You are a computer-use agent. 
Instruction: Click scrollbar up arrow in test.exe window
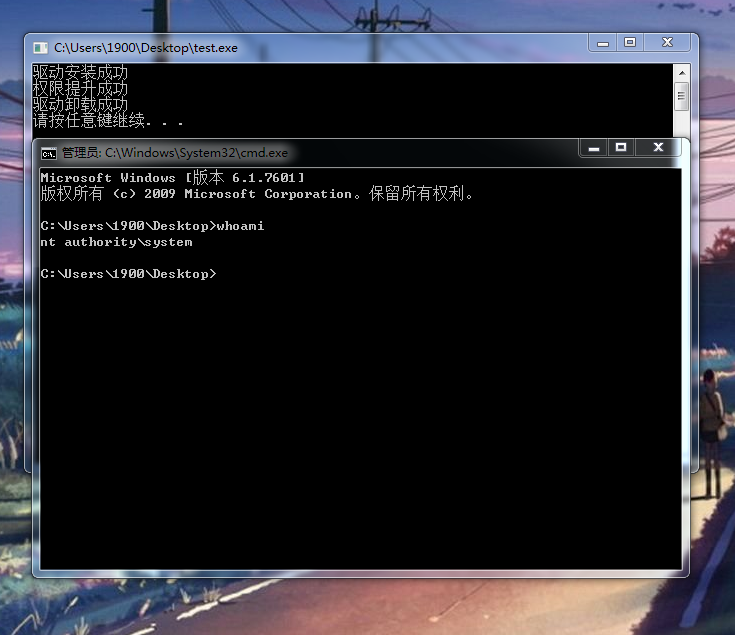(682, 73)
